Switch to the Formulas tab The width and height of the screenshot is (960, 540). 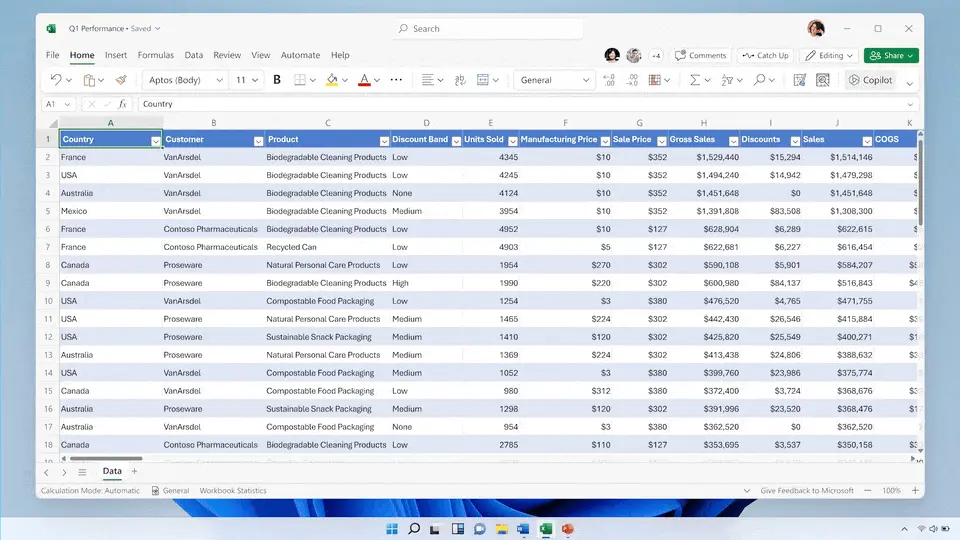coord(156,55)
